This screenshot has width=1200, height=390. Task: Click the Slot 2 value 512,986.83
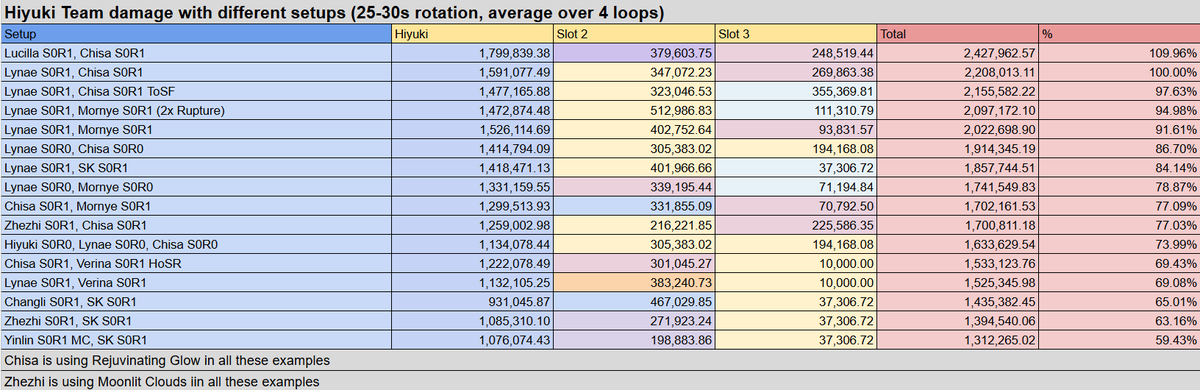click(634, 111)
